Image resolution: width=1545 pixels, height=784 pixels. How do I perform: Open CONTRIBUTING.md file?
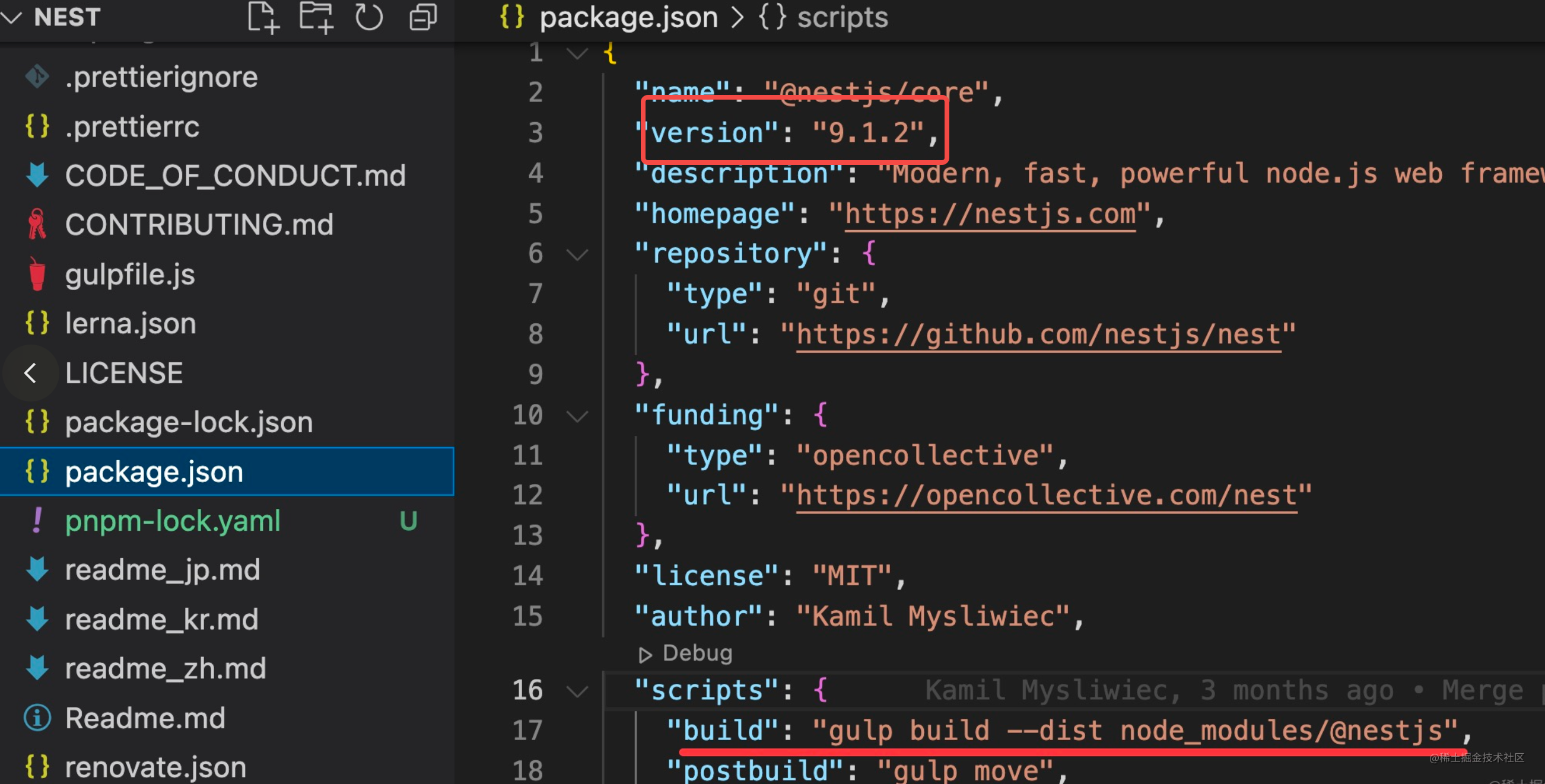click(227, 225)
